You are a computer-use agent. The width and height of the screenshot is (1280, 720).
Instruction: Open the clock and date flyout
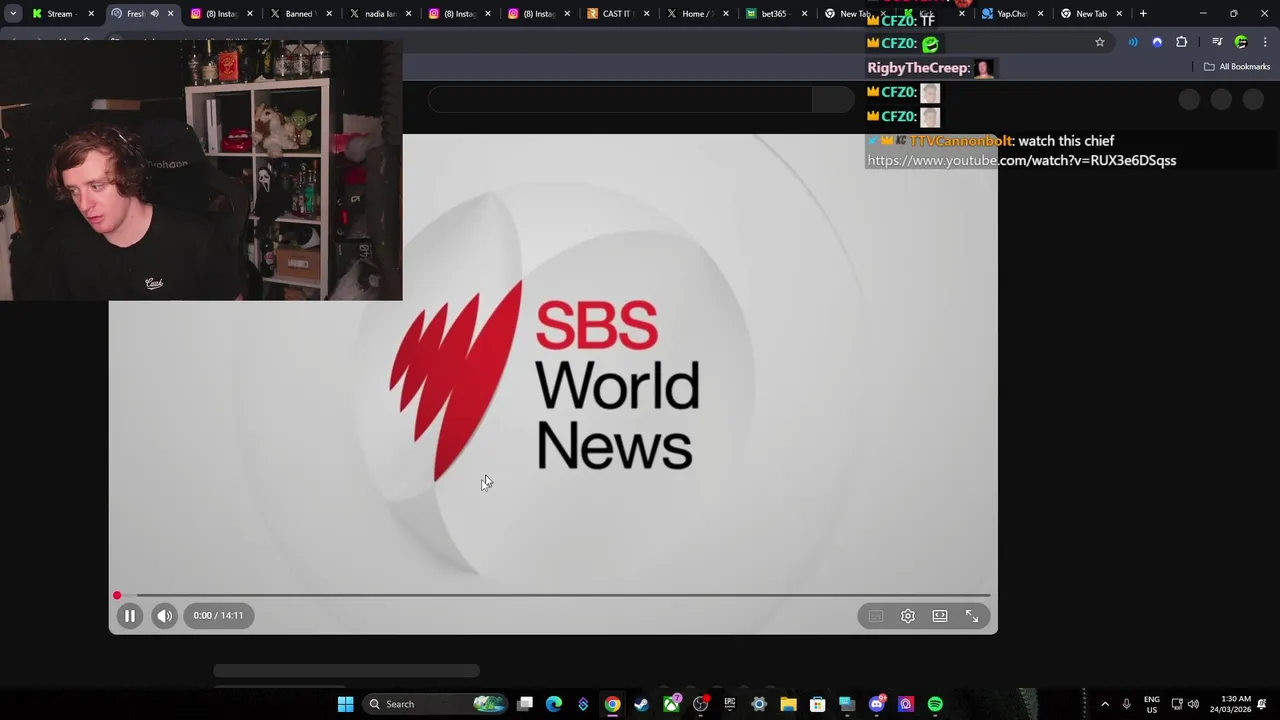(x=1230, y=704)
